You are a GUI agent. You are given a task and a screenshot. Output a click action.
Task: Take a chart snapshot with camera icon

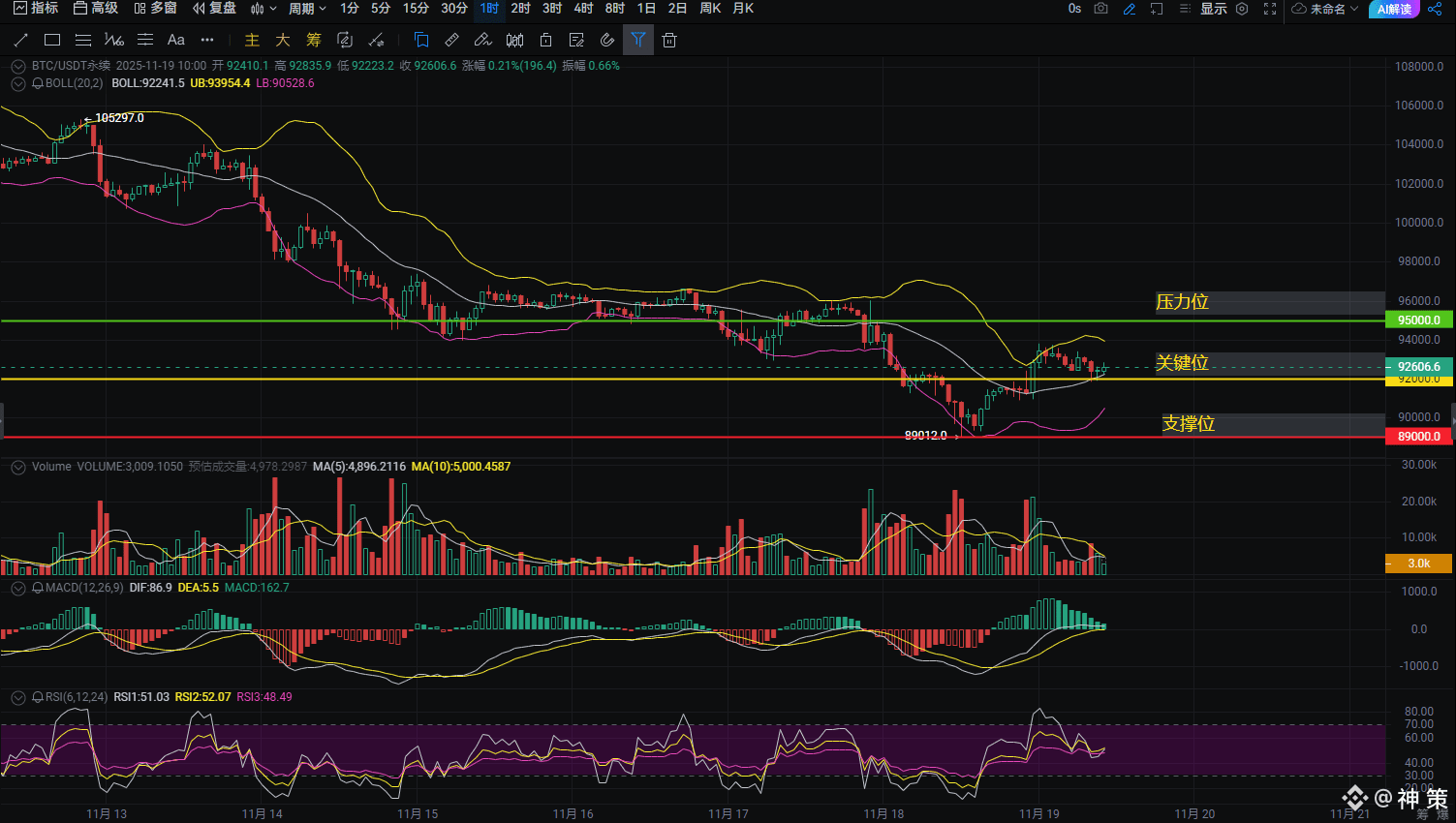coord(1101,9)
